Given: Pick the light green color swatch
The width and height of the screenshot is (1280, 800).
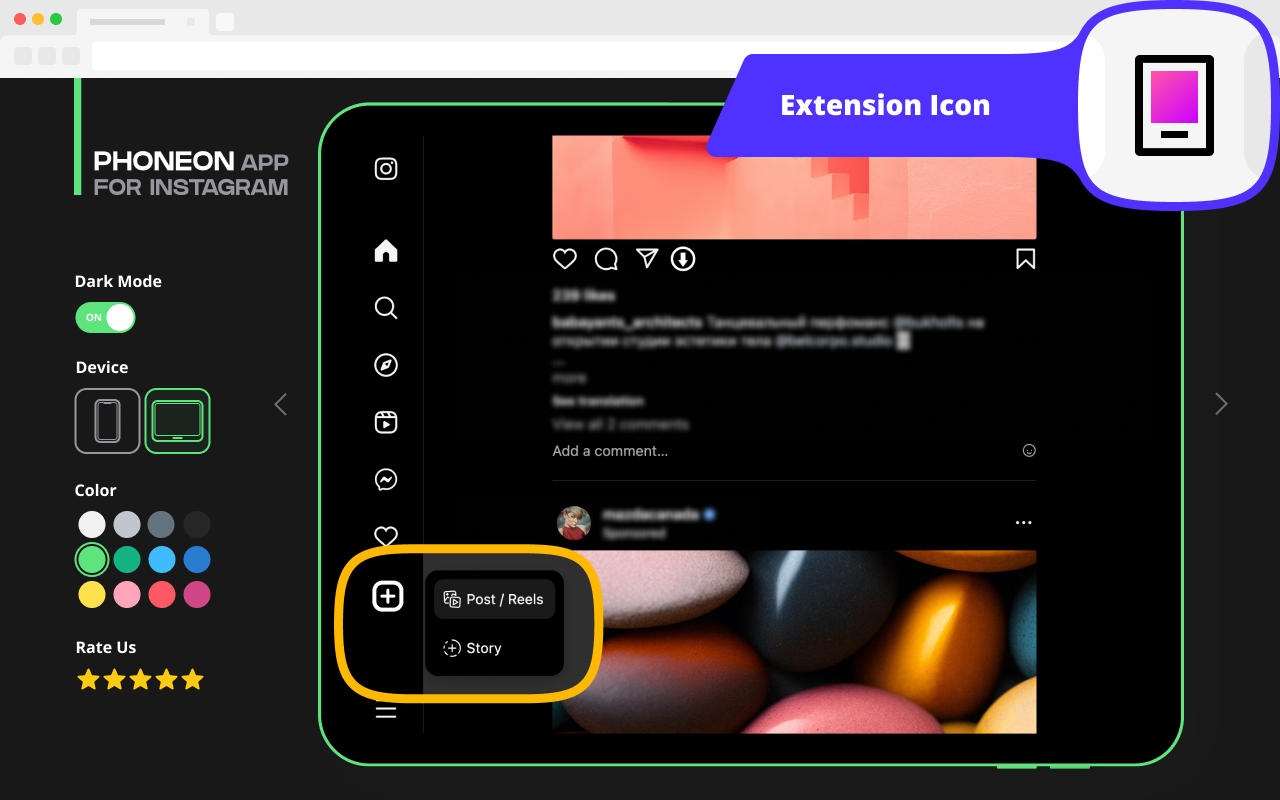Looking at the screenshot, I should point(92,559).
